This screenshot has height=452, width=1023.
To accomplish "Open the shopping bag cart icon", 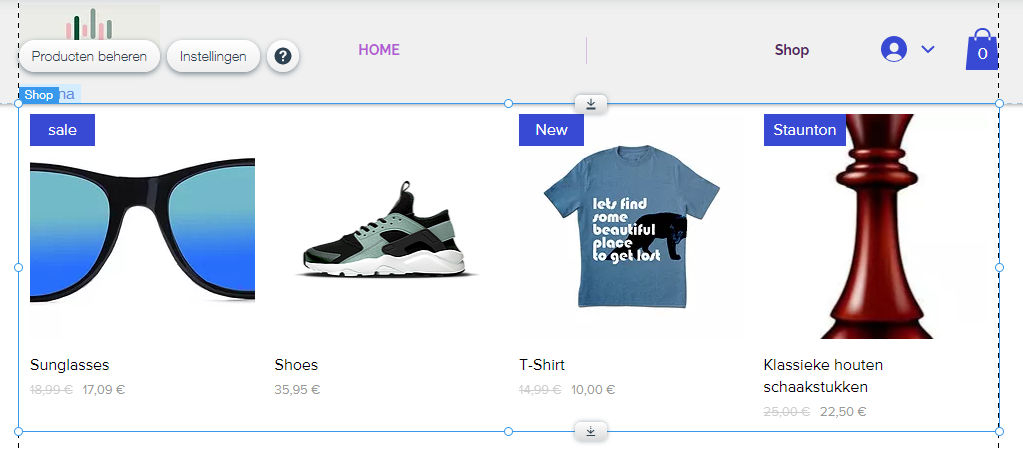I will pos(982,49).
